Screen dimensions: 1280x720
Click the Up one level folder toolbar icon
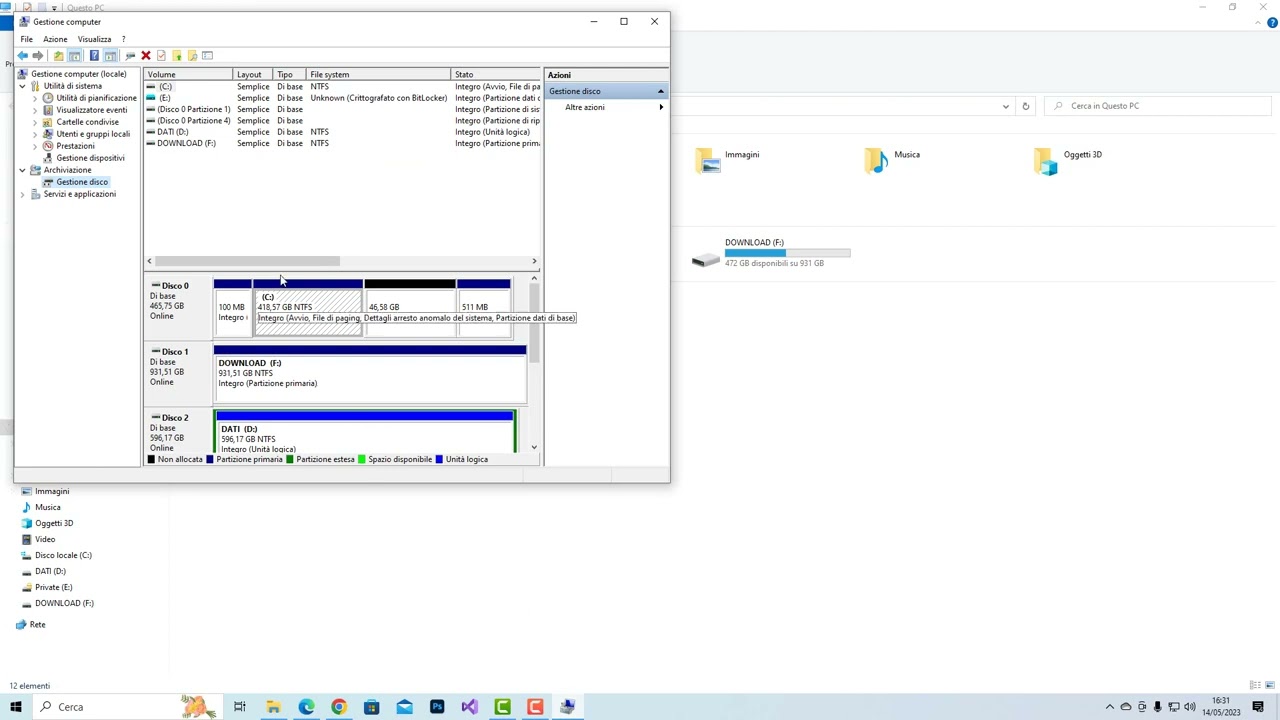point(58,56)
